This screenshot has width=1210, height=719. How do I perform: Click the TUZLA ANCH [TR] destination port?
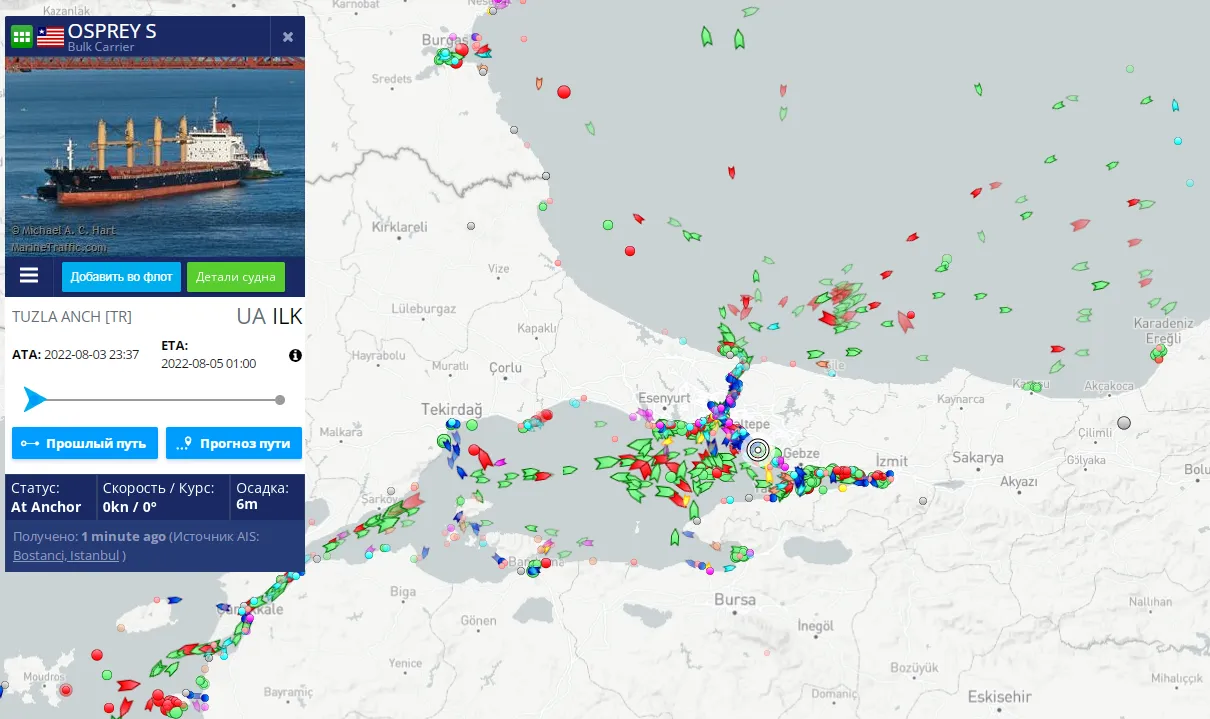tap(72, 317)
